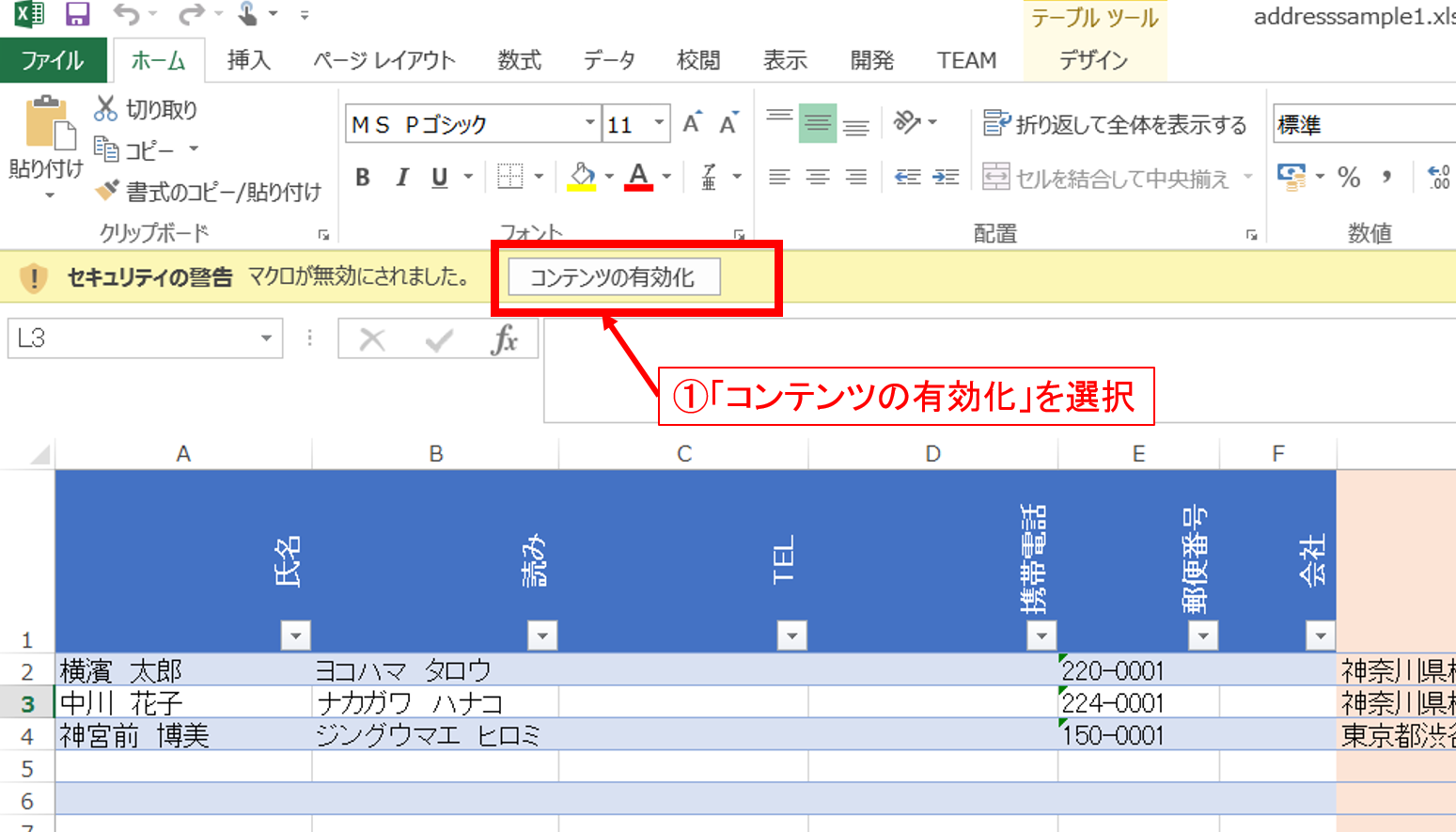Toggle underline formatting

pyautogui.click(x=440, y=177)
